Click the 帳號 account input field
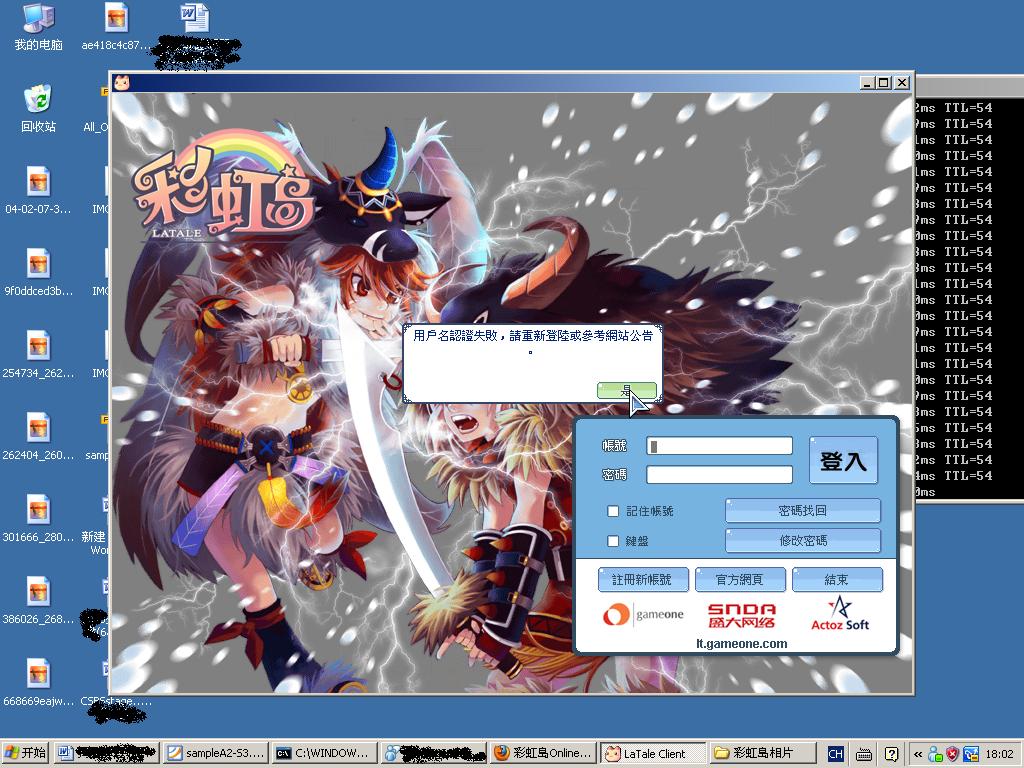 click(x=719, y=446)
